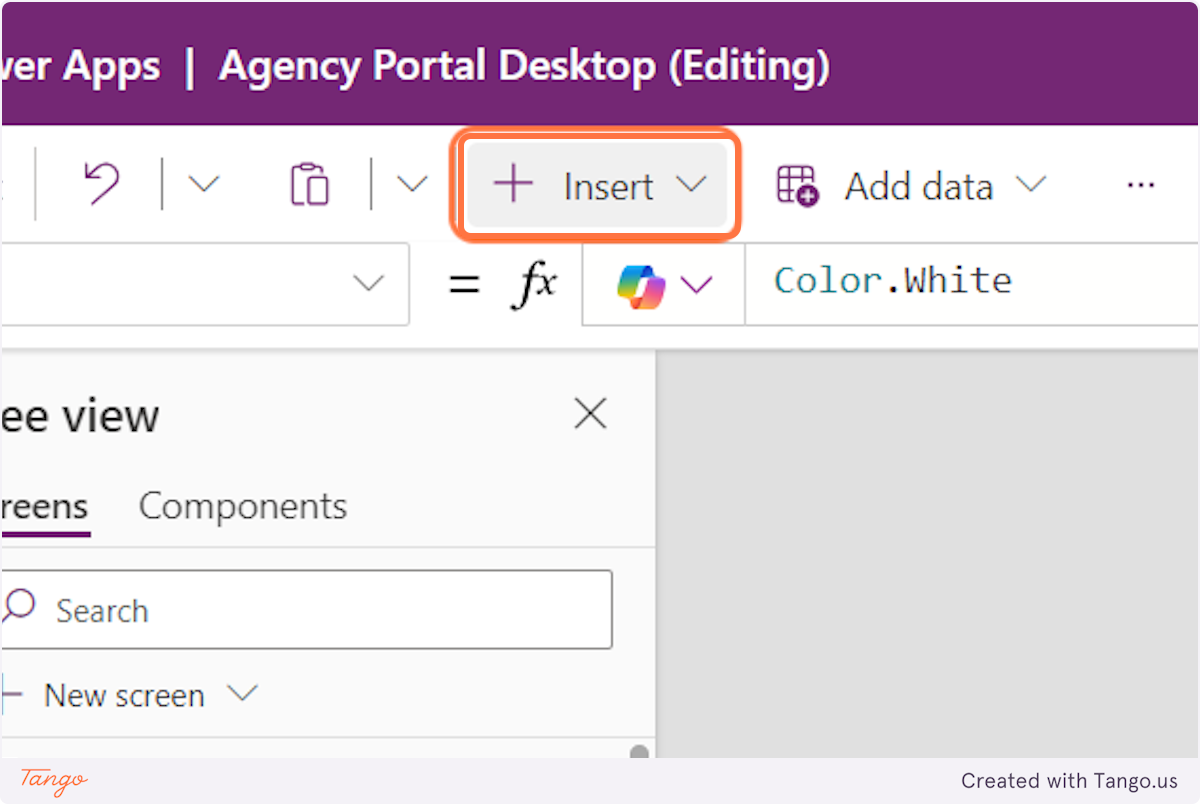Open the ellipsis overflow menu in toolbar
1200x804 pixels.
pyautogui.click(x=1140, y=185)
